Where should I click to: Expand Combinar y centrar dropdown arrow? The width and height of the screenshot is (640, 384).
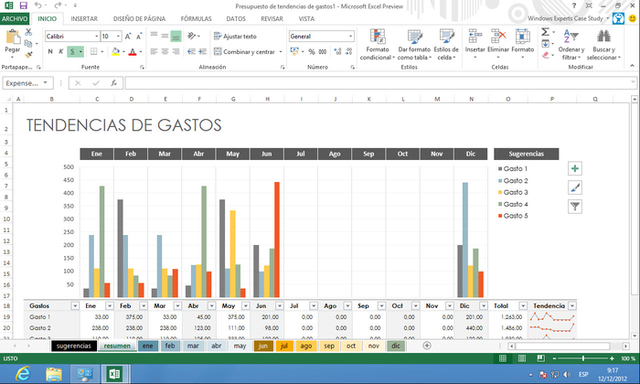(x=281, y=52)
